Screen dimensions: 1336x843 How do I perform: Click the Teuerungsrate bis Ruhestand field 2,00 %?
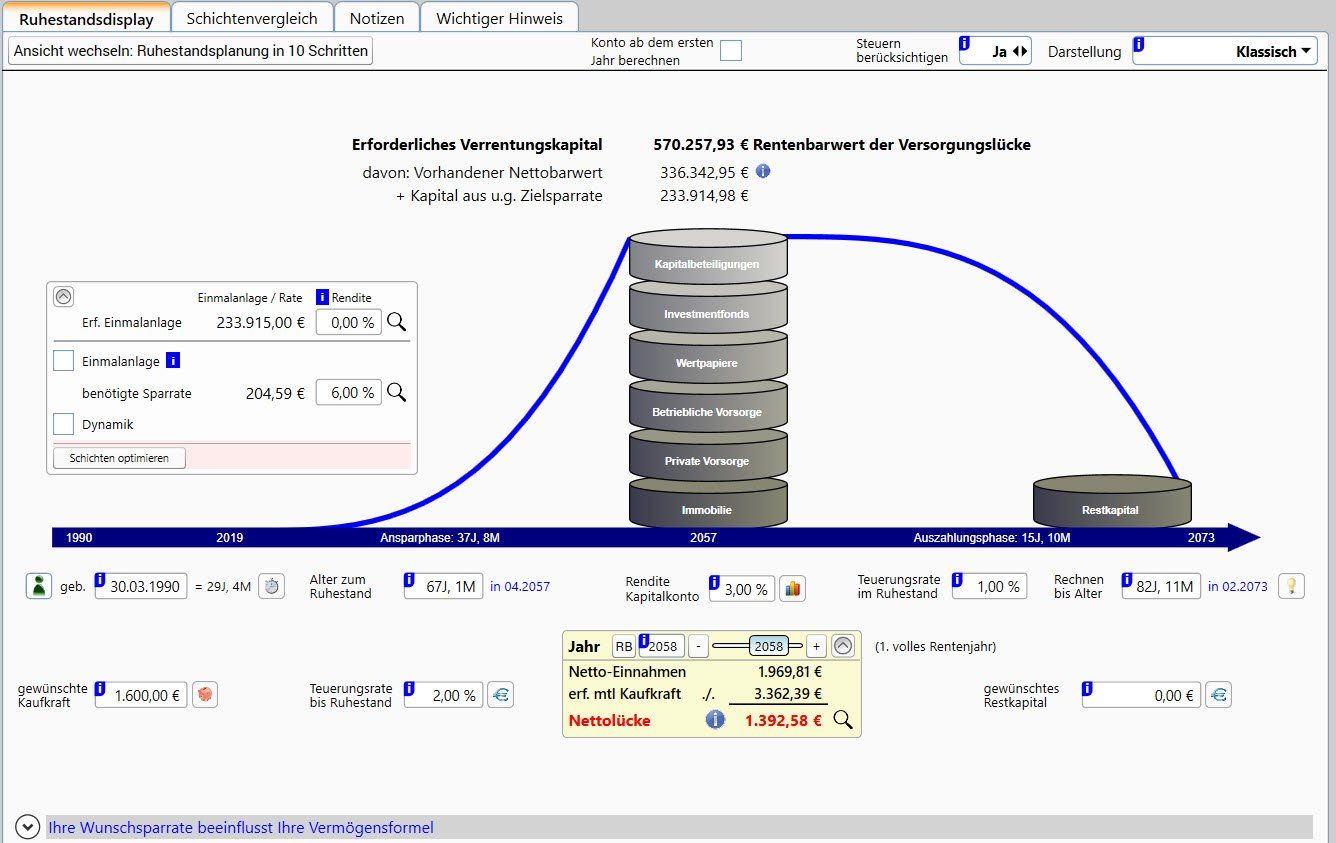[x=443, y=694]
